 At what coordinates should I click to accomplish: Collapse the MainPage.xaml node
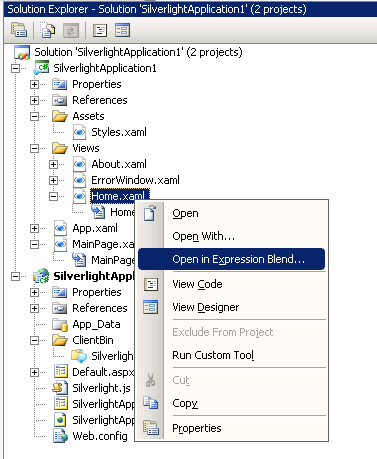pos(34,244)
